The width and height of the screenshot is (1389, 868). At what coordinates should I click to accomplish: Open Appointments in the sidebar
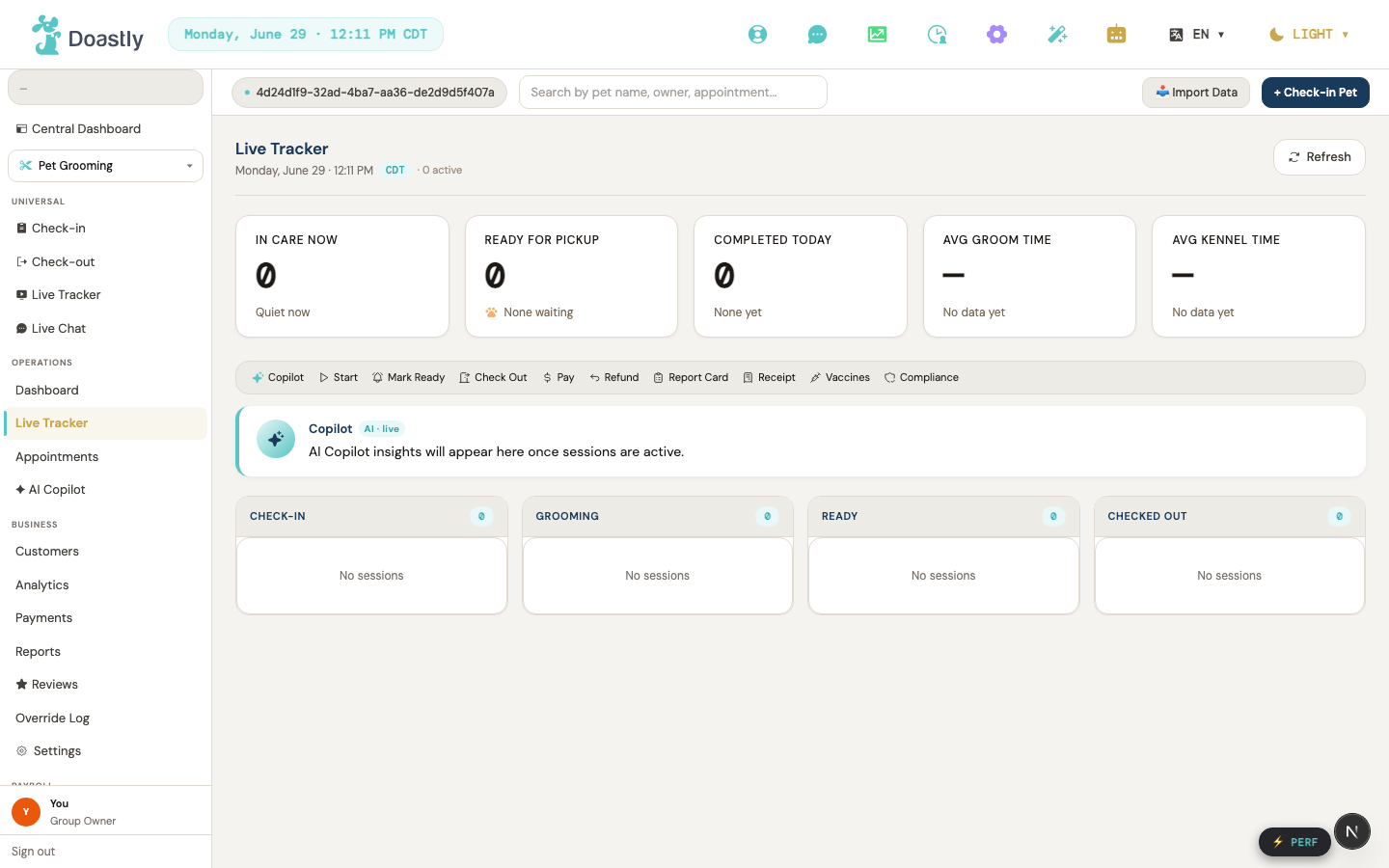pyautogui.click(x=106, y=457)
